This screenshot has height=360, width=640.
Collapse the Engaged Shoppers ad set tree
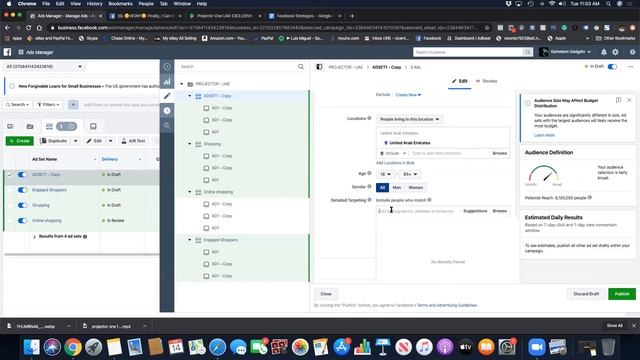189,240
